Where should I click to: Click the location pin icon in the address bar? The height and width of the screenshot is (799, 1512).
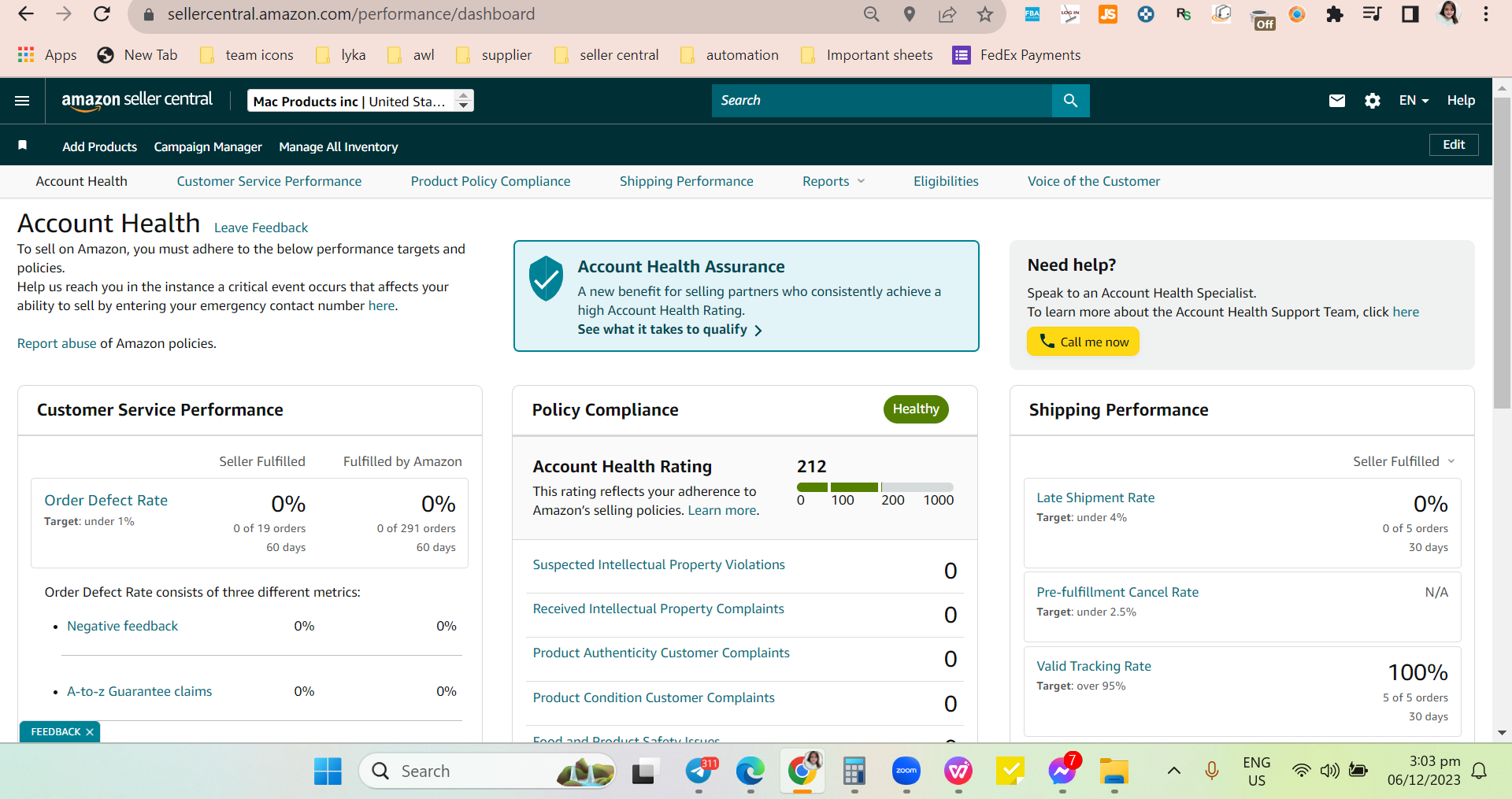click(910, 14)
